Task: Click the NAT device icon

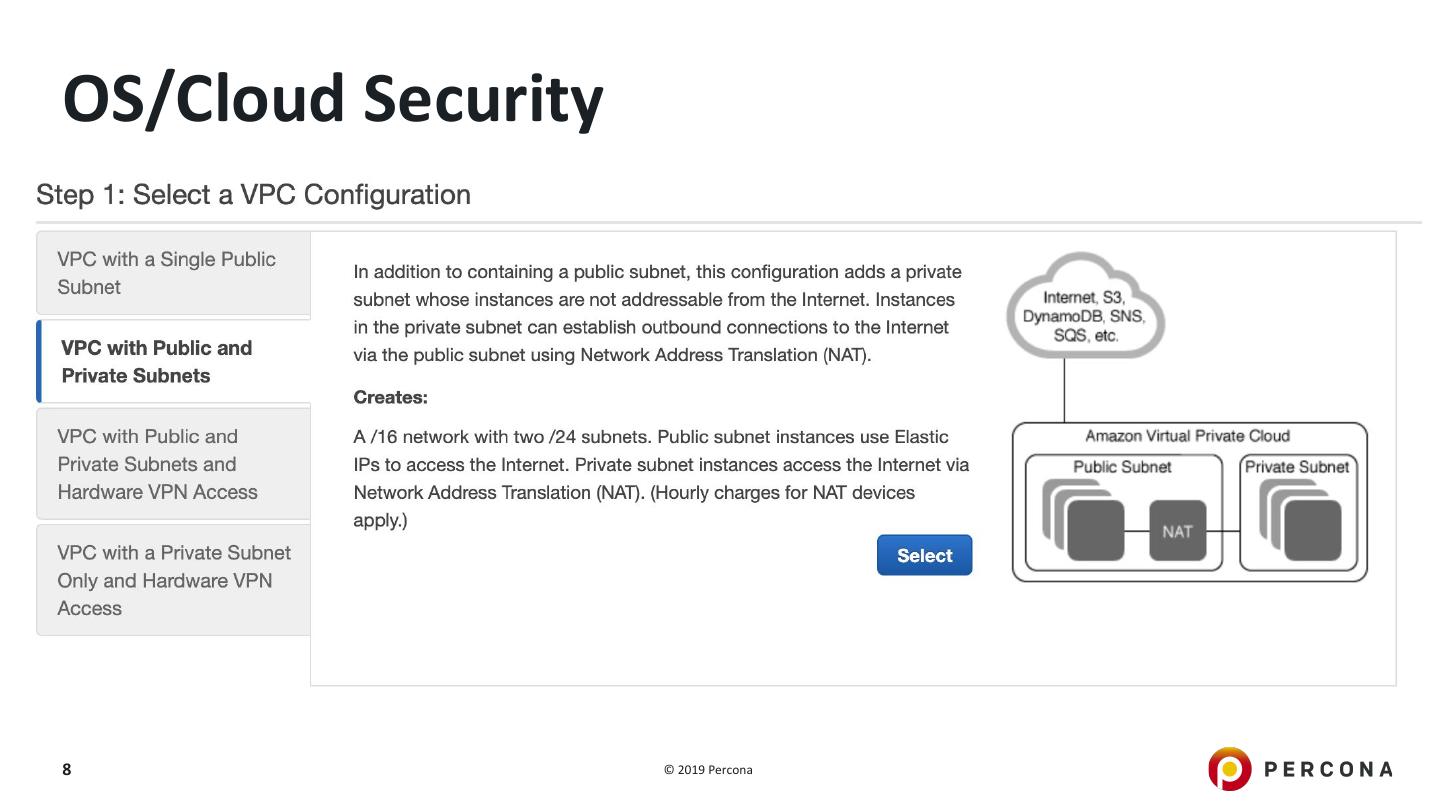Action: [1177, 531]
